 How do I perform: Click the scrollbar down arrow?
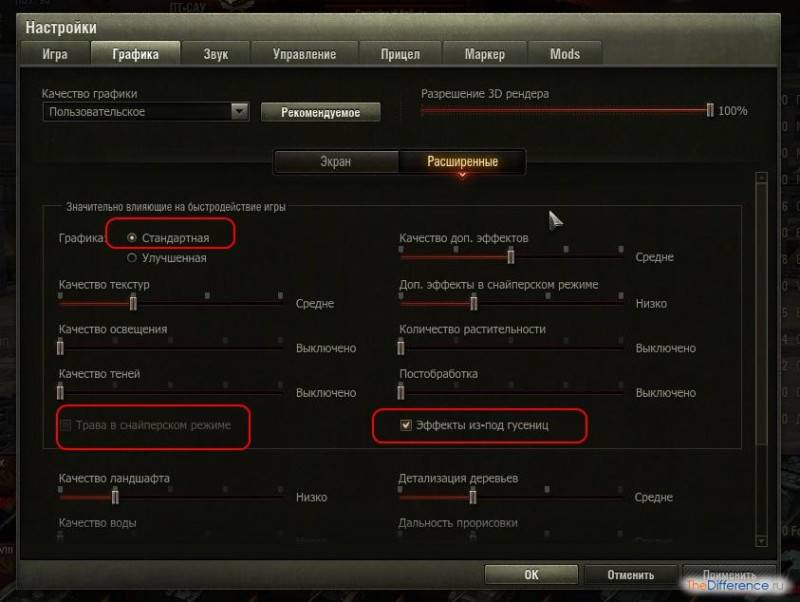click(x=761, y=541)
